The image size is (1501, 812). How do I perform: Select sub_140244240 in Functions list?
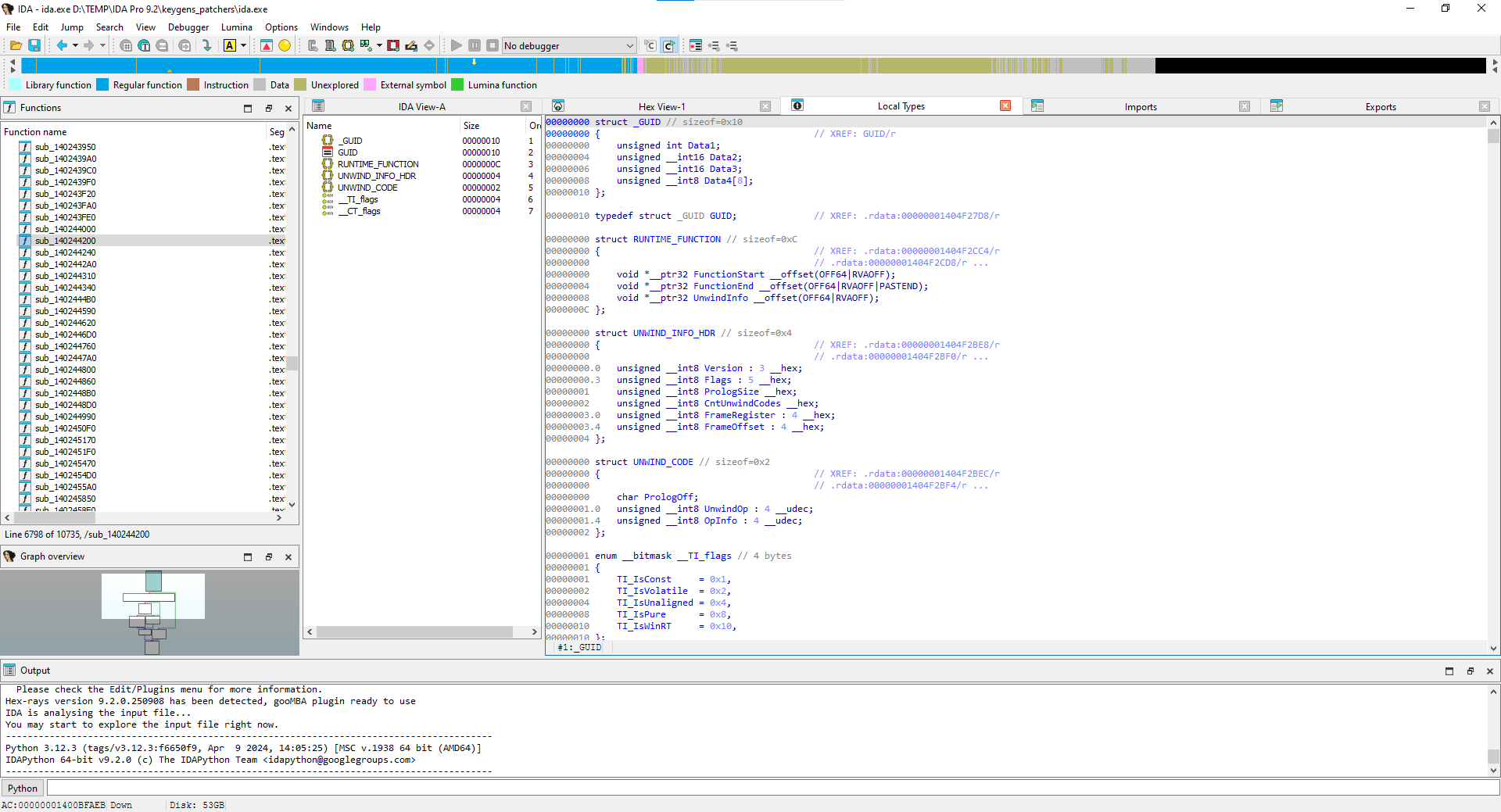(x=66, y=252)
